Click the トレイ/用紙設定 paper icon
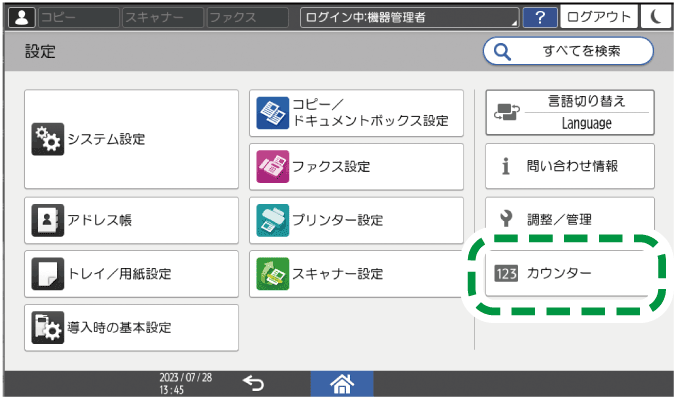The width and height of the screenshot is (675, 400). point(47,274)
